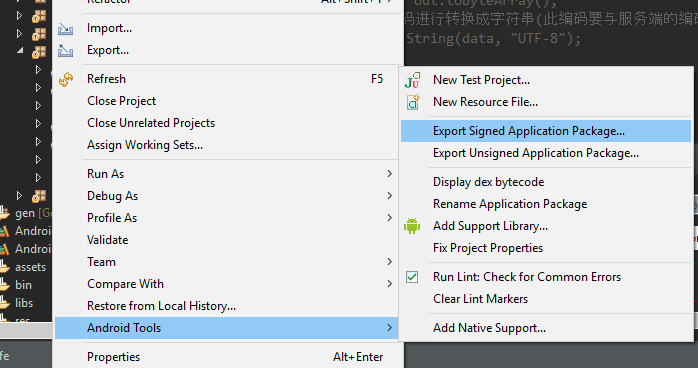
Task: Click the assets folder icon
Action: pyautogui.click(x=4, y=267)
